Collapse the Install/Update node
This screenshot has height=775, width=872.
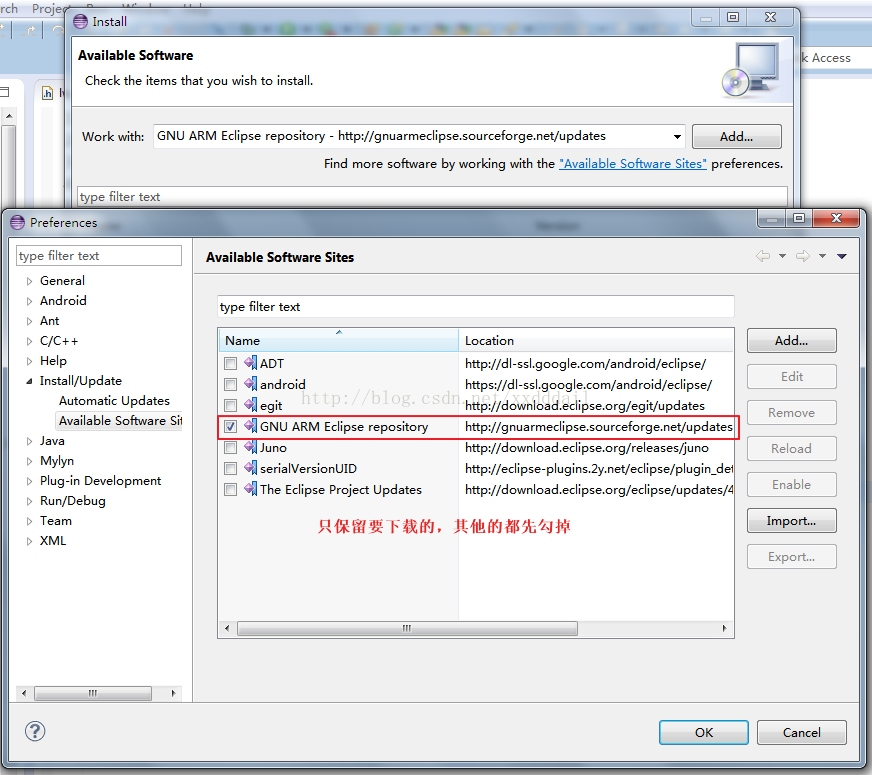29,381
